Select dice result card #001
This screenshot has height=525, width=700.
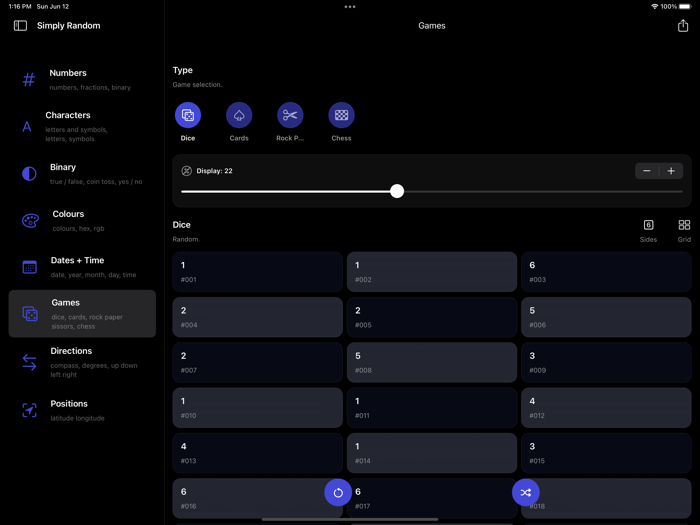point(258,272)
